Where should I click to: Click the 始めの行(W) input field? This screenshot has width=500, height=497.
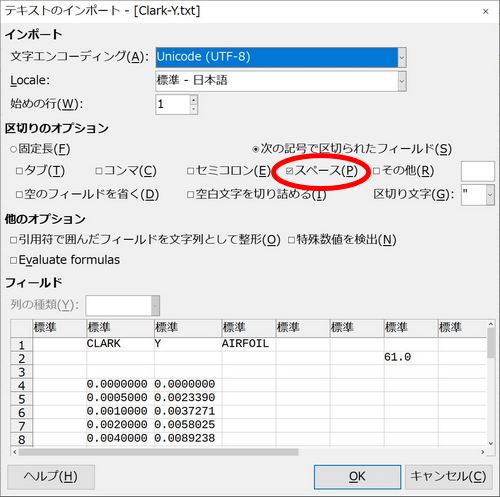point(173,104)
